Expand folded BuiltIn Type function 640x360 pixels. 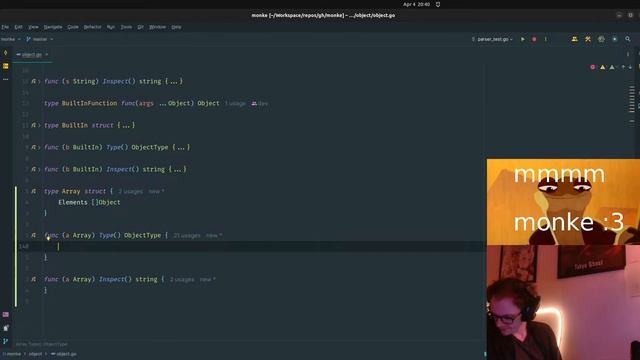tap(39, 147)
